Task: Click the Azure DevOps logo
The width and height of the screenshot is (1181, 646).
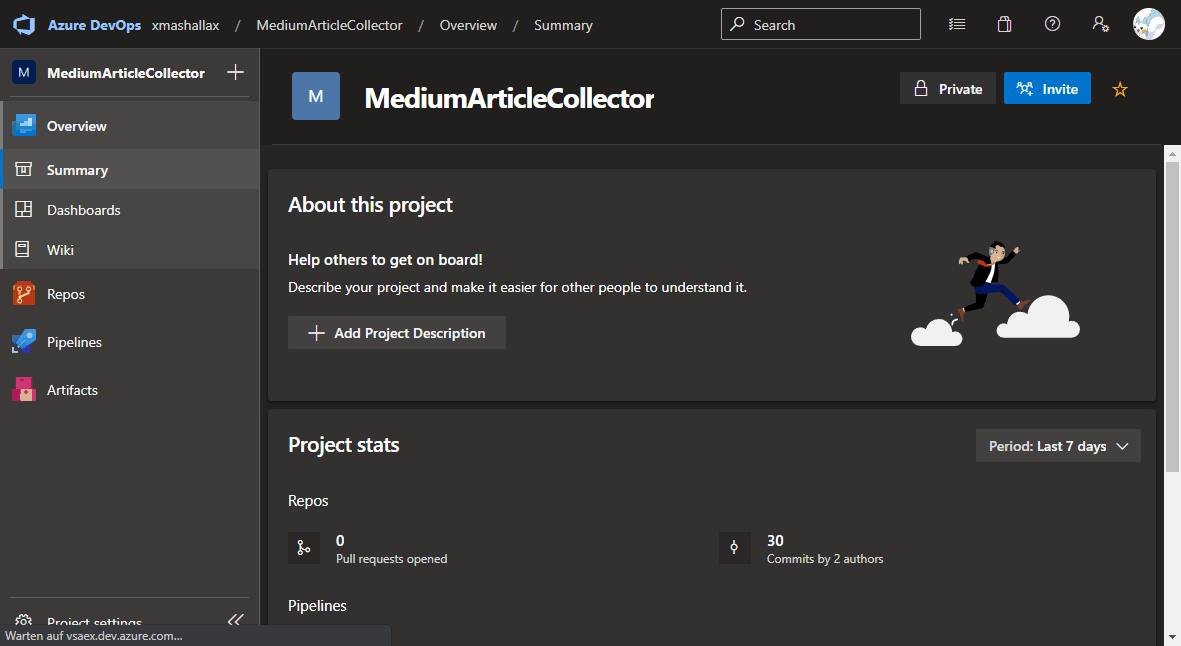Action: 23,24
